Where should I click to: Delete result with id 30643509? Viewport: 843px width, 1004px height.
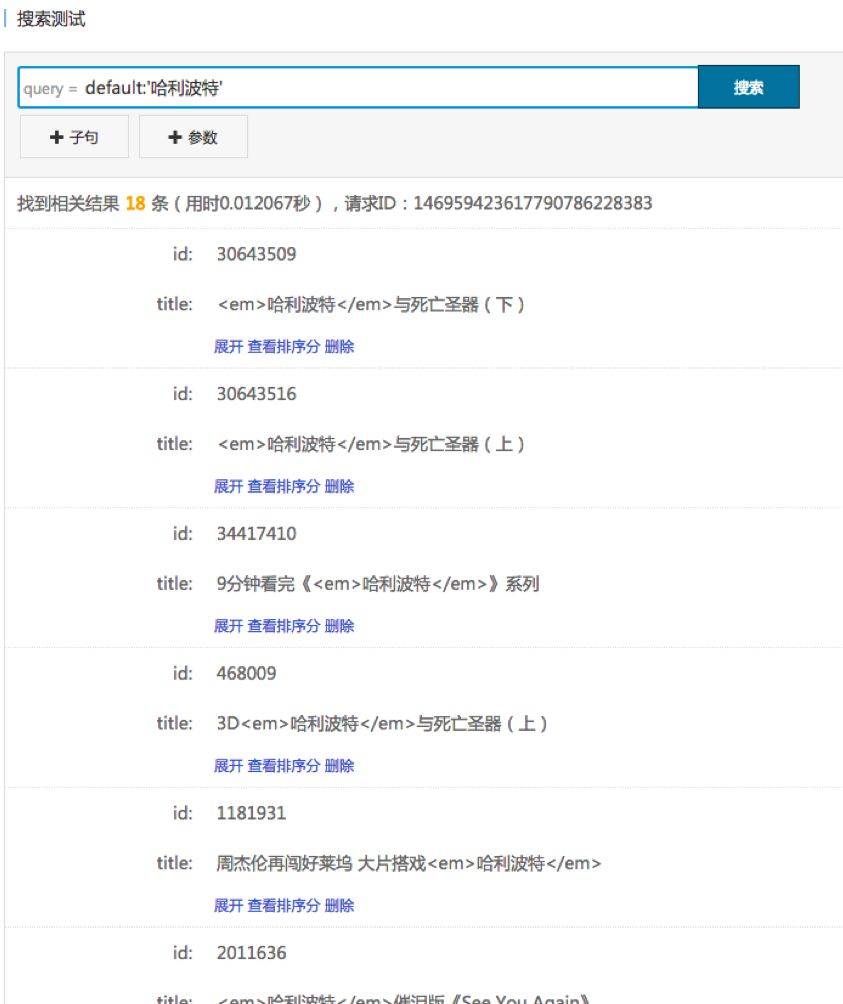tap(339, 347)
